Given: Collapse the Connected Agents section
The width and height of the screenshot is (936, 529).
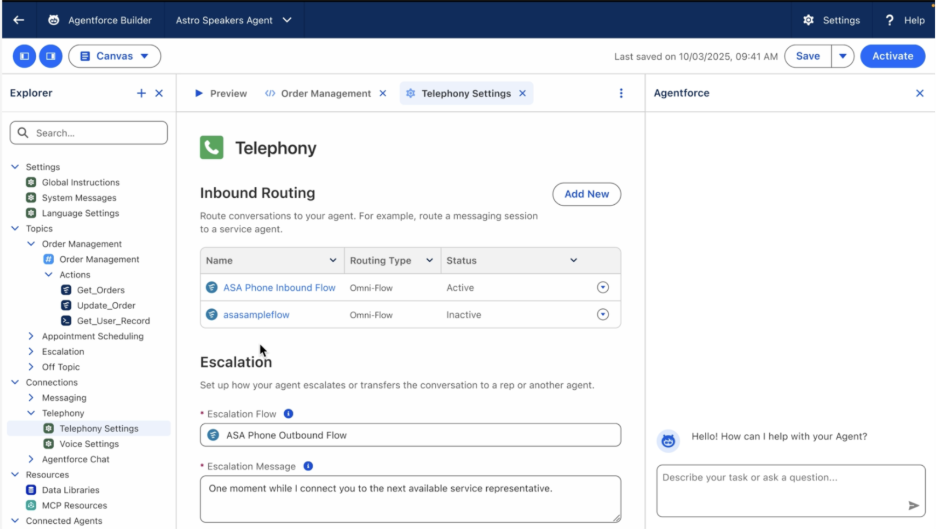Looking at the screenshot, I should (15, 521).
